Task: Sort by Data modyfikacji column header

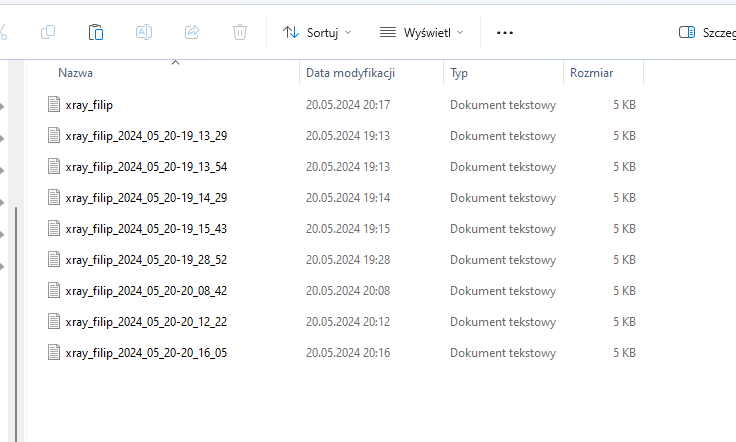Action: point(351,73)
